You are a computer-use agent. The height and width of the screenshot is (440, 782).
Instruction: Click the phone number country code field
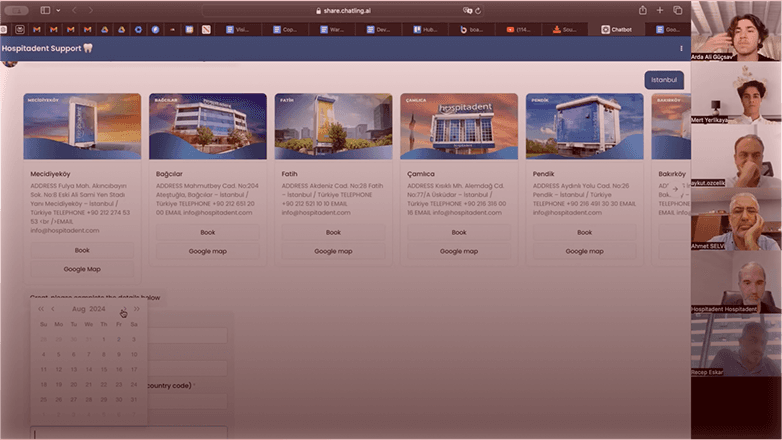tap(188, 402)
